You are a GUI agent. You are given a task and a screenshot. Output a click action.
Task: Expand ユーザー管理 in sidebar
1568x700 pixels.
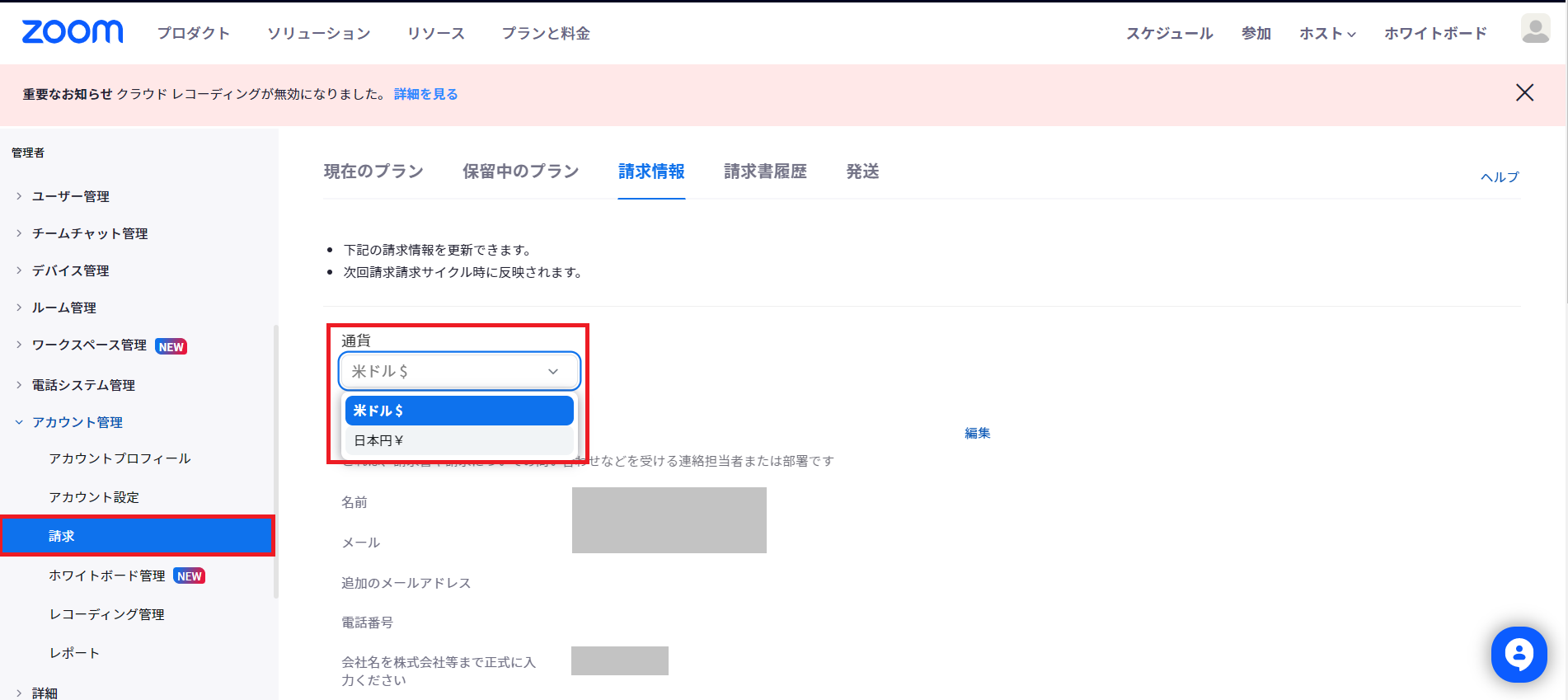(x=70, y=196)
